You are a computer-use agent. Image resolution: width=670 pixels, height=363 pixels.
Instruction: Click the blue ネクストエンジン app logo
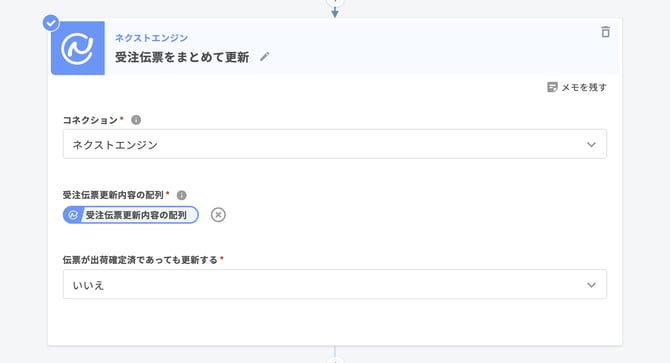[x=78, y=48]
